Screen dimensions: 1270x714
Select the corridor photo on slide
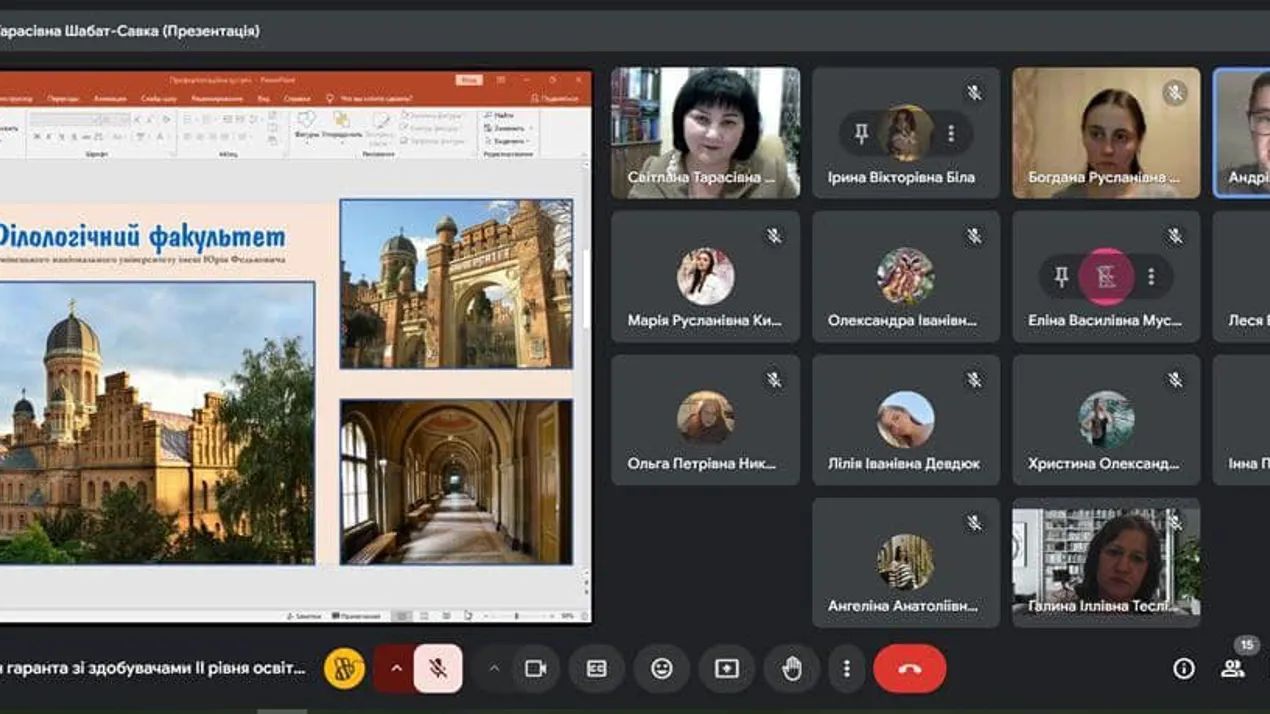456,482
